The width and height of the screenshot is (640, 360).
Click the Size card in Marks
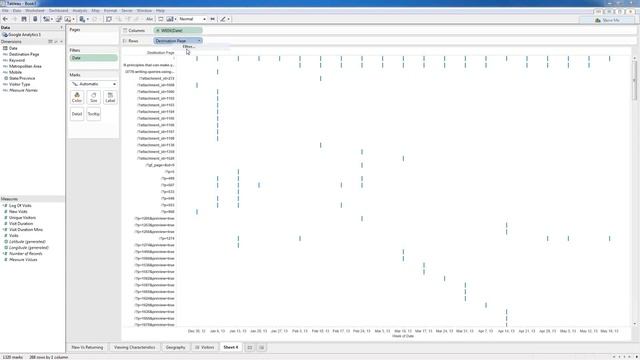pos(93,97)
